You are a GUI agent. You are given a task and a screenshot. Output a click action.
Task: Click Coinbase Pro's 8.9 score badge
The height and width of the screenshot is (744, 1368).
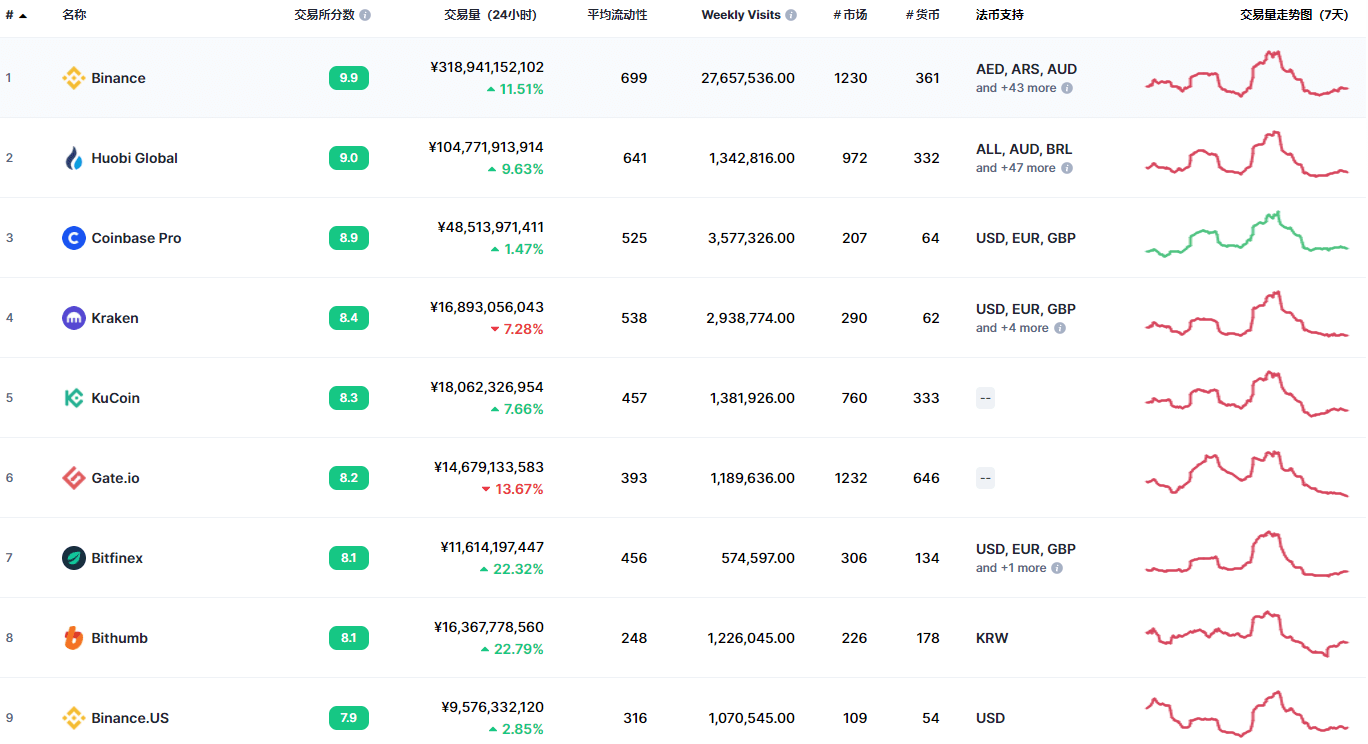[x=349, y=238]
